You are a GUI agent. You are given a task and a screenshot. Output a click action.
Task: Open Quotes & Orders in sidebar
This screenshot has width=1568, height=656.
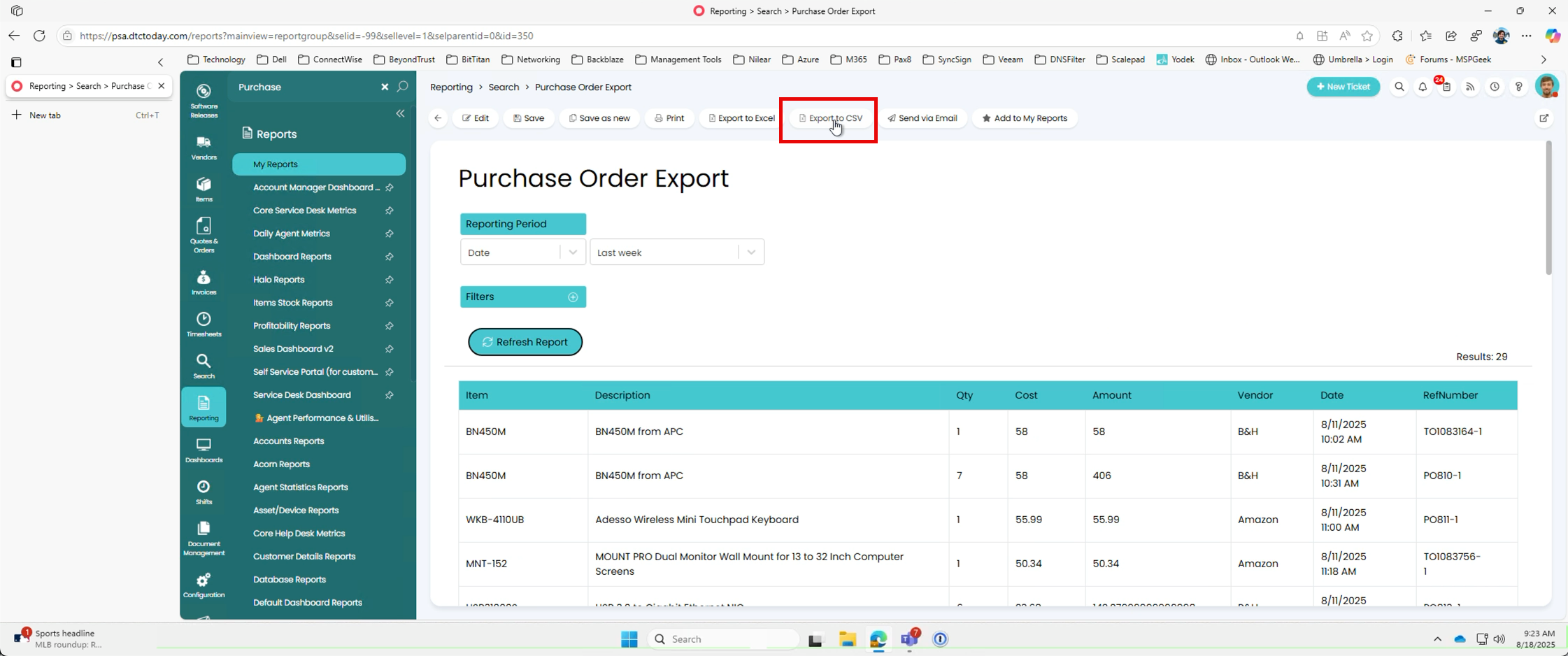tap(204, 235)
